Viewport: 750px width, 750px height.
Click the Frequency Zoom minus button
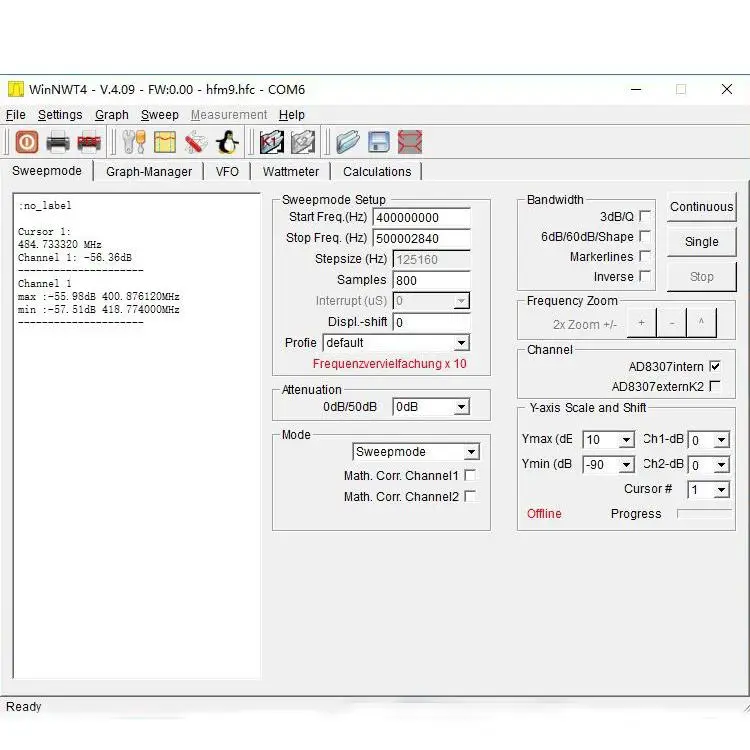(672, 323)
